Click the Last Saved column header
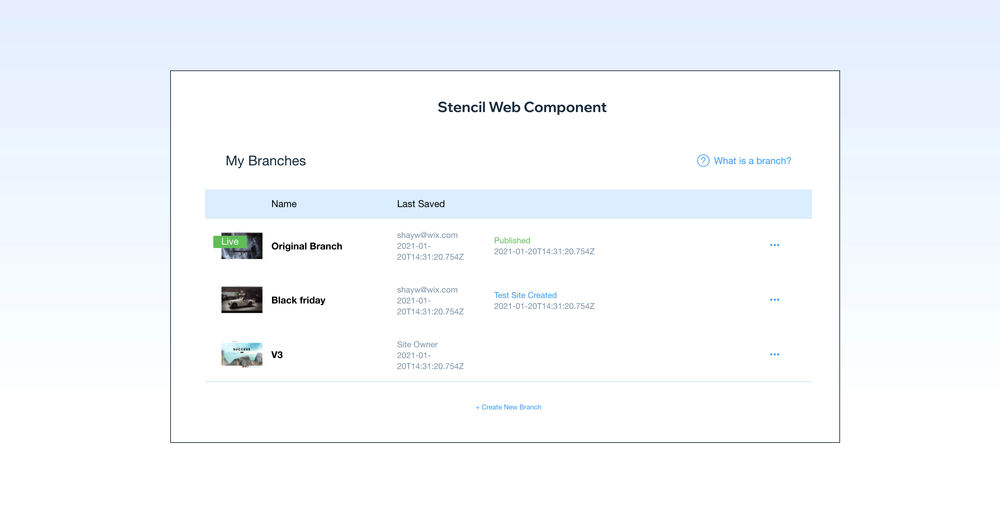Screen dimensions: 1000x516 421,204
